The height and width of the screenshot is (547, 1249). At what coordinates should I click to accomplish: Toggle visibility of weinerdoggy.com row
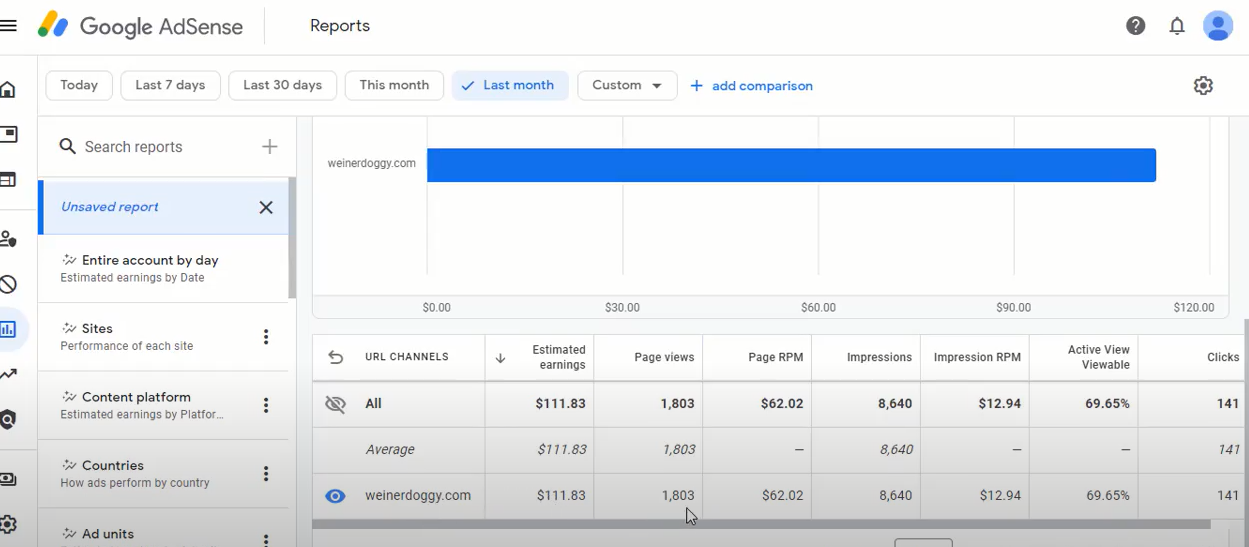tap(336, 496)
